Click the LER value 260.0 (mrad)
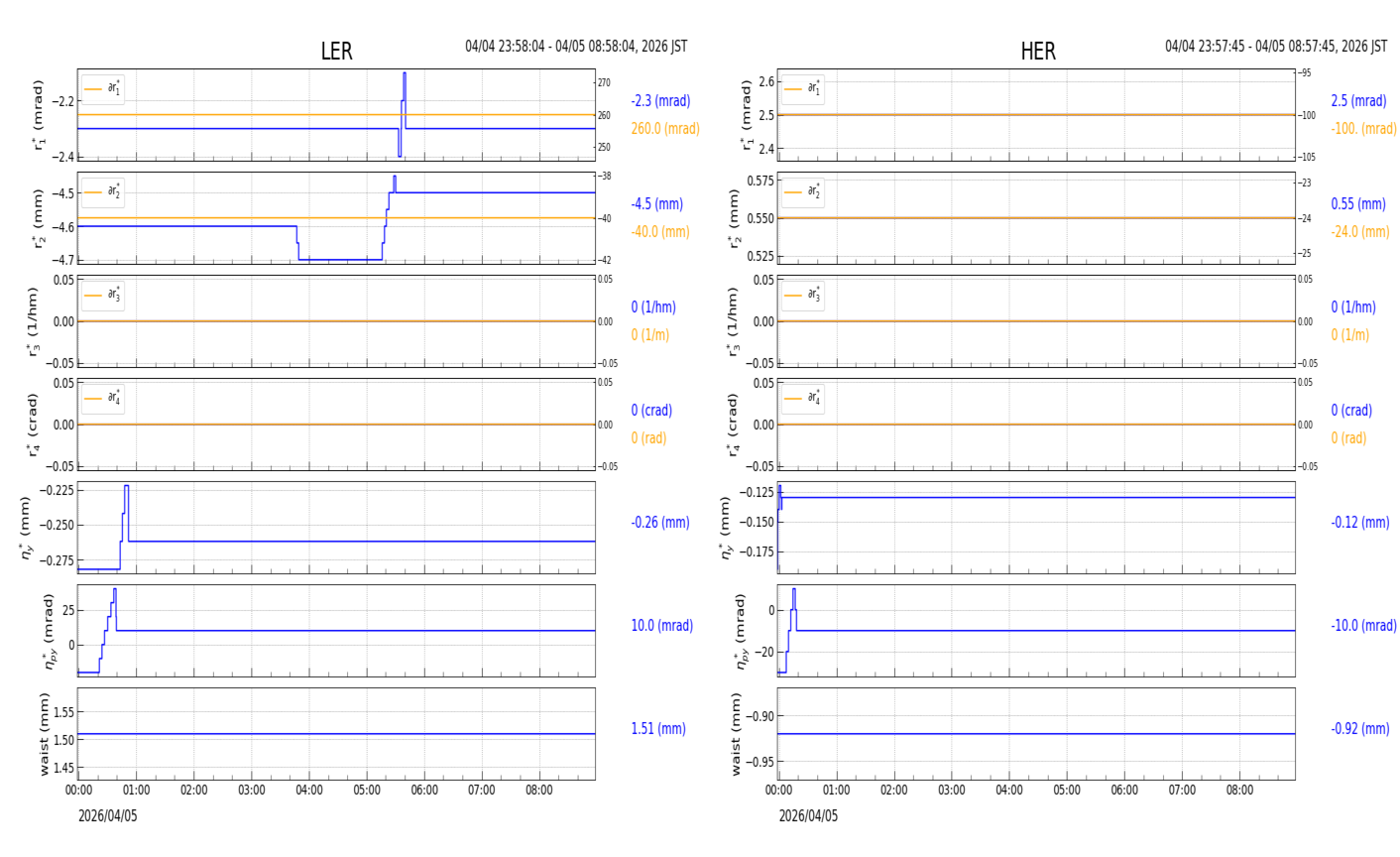Image resolution: width=1400 pixels, height=857 pixels. 665,129
